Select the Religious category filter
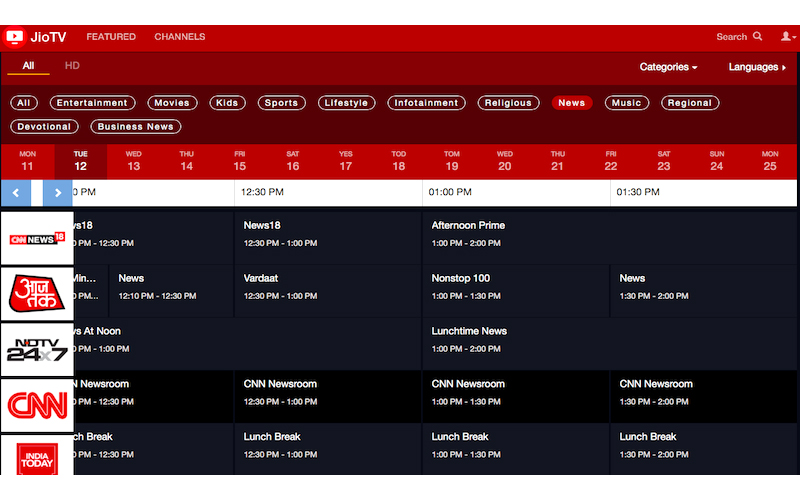This screenshot has width=800, height=500. coord(508,103)
